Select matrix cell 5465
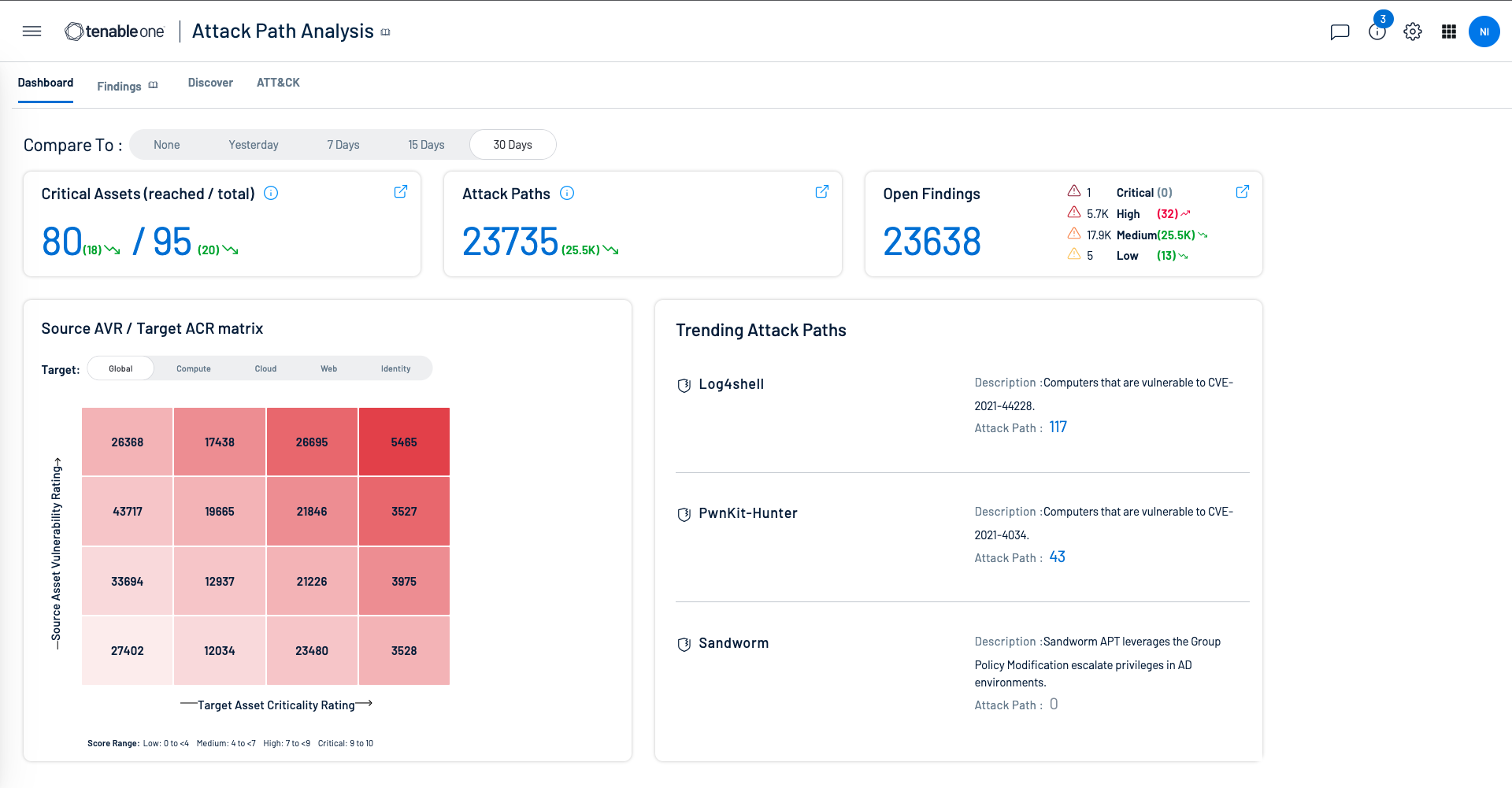1512x788 pixels. click(x=404, y=442)
